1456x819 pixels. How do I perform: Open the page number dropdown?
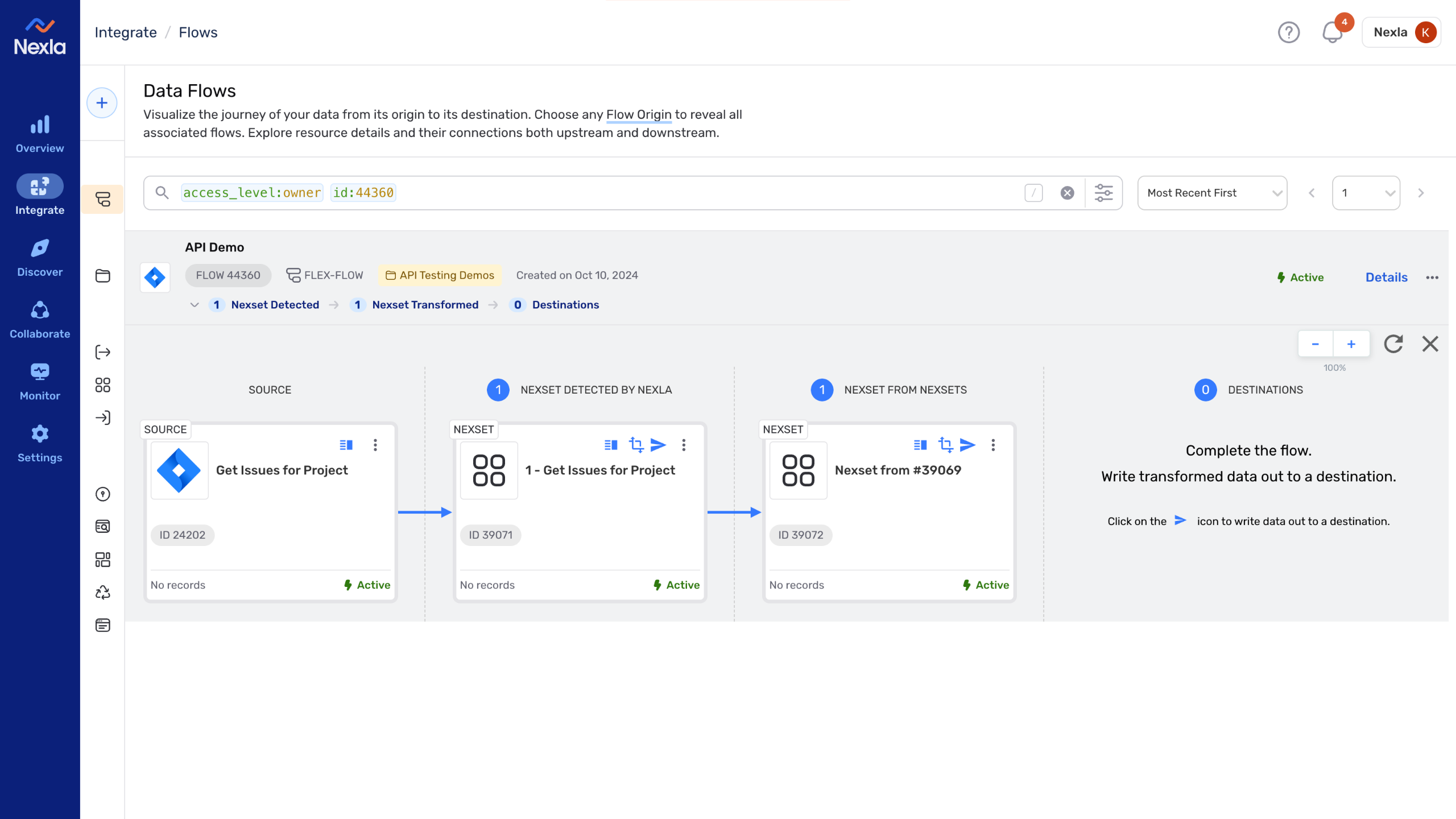[x=1366, y=193]
